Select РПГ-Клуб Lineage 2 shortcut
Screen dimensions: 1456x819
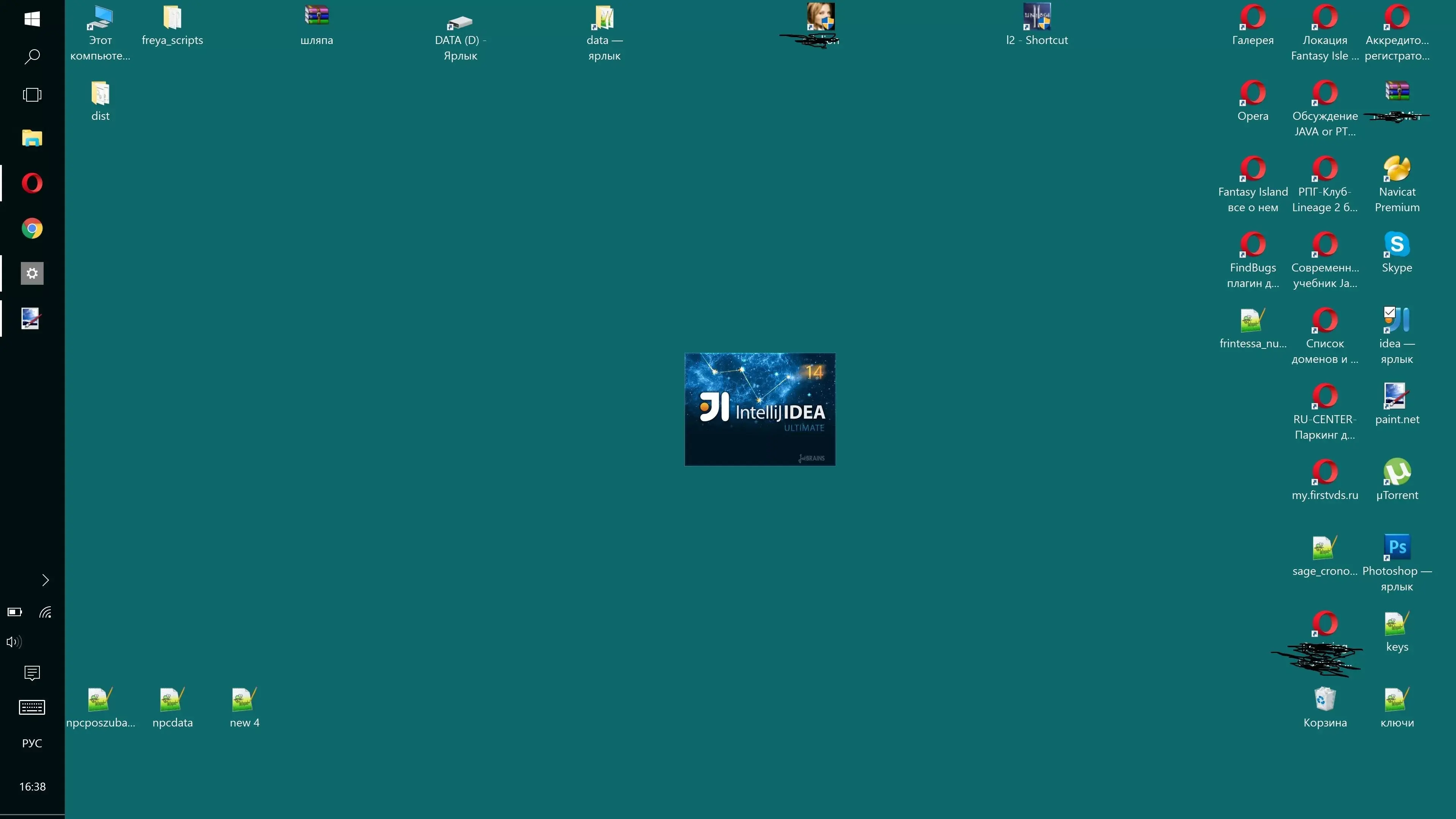(x=1325, y=184)
